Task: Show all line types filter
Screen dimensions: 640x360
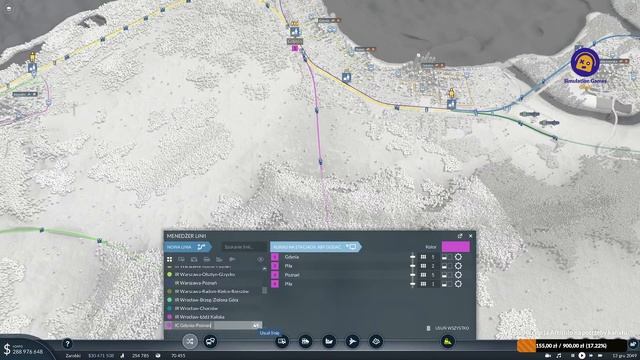Action: [x=169, y=260]
